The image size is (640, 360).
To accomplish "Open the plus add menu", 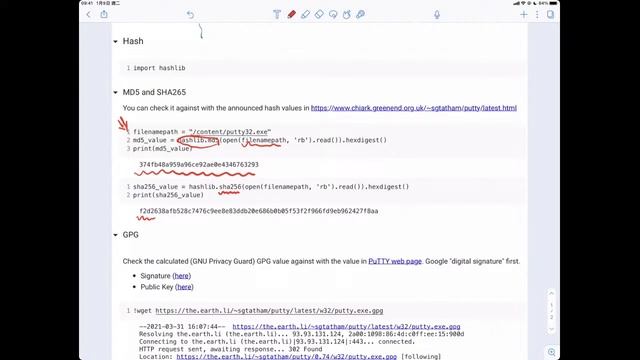I will coord(524,15).
